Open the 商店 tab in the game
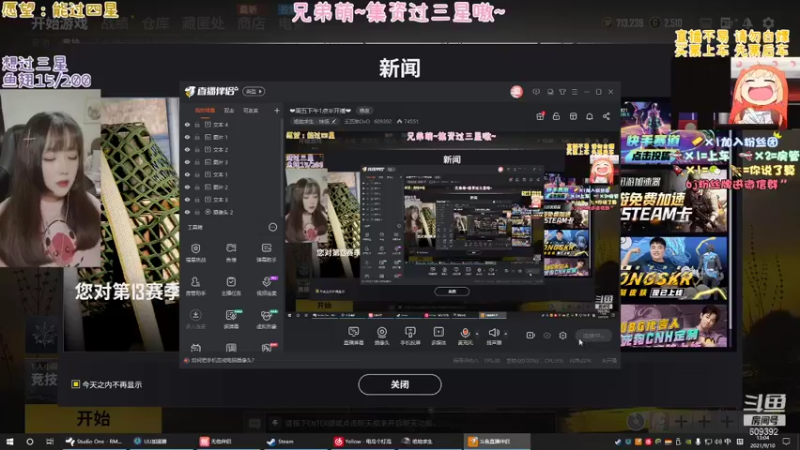 pyautogui.click(x=252, y=23)
